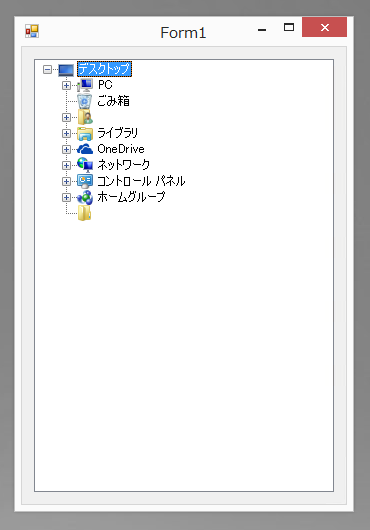
Task: Select the ホームグループ label
Action: click(131, 197)
